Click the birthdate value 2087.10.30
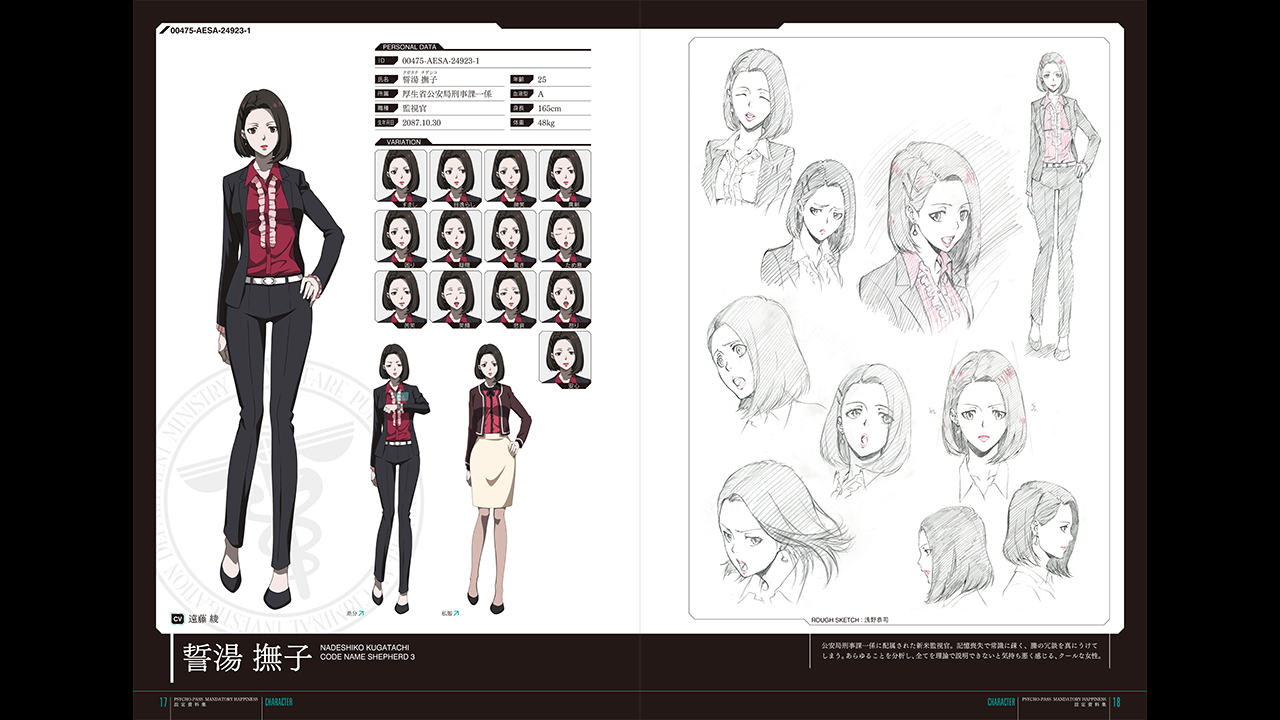 pyautogui.click(x=422, y=122)
